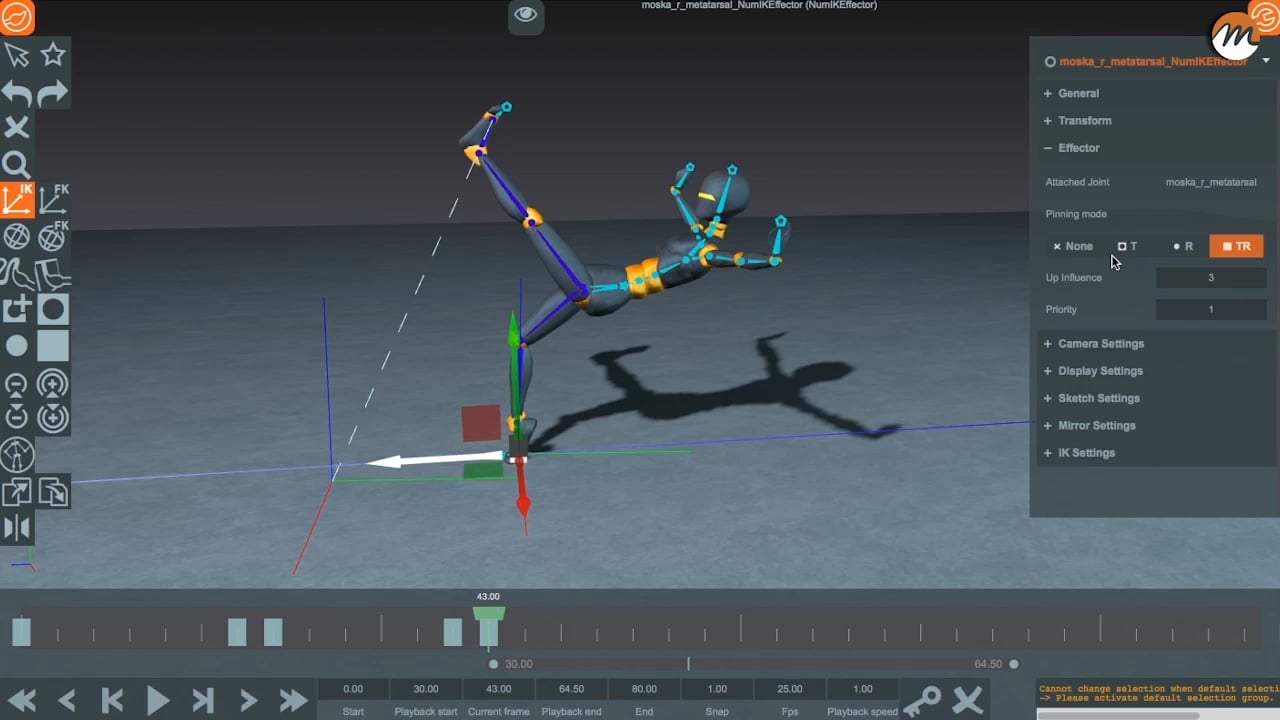Viewport: 1280px width, 720px height.
Task: Click the Playback end field
Action: pos(571,689)
